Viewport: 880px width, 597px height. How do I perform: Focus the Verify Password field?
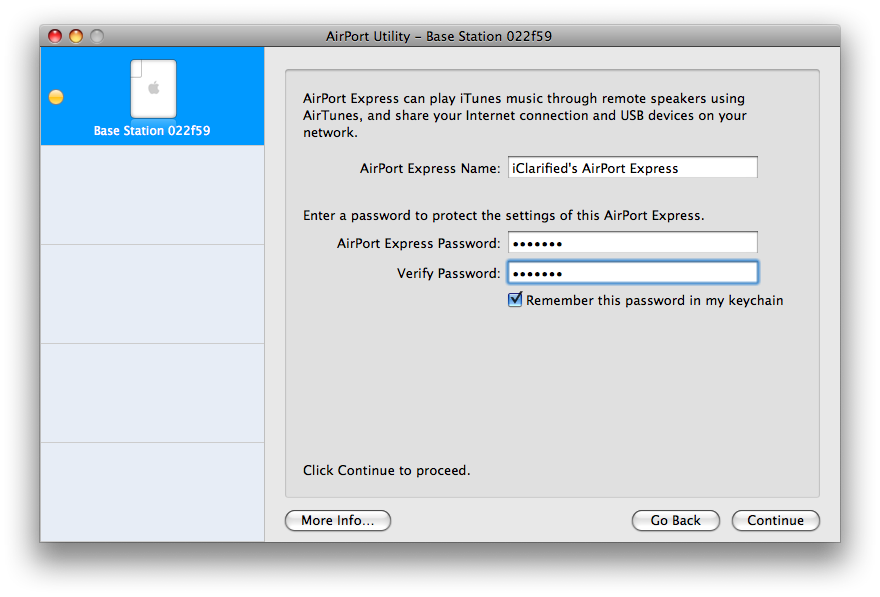[x=632, y=273]
